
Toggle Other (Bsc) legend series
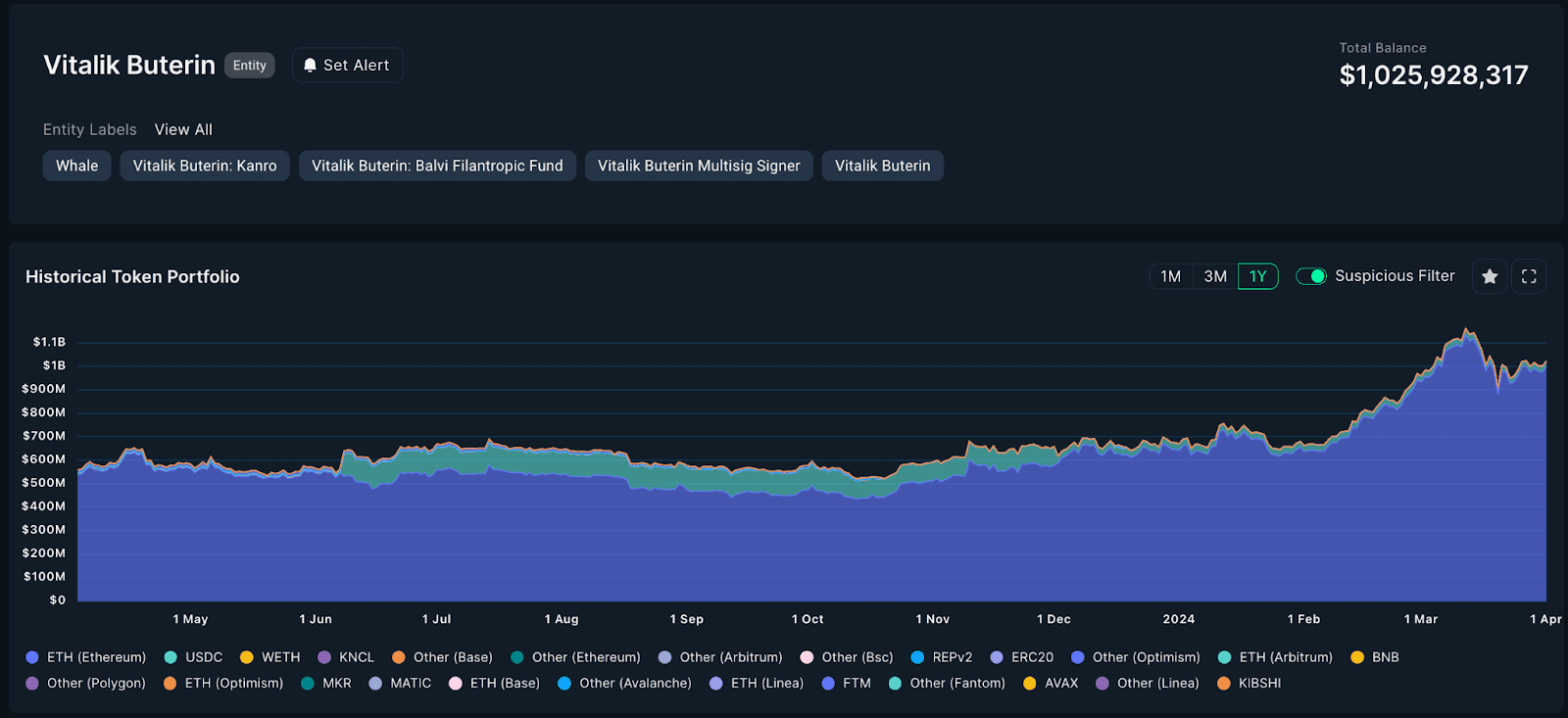coord(847,657)
